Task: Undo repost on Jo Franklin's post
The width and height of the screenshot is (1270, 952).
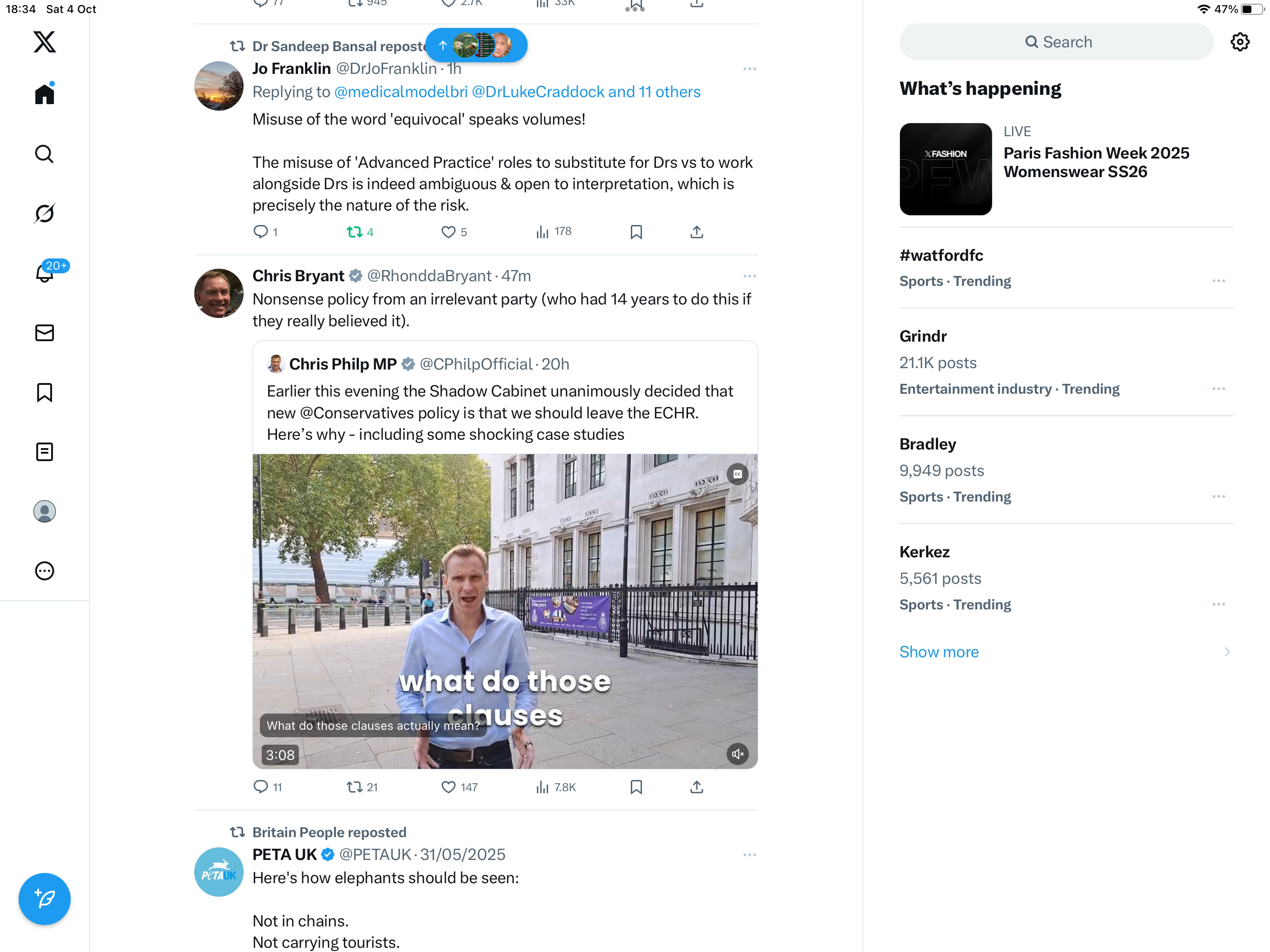Action: 354,232
